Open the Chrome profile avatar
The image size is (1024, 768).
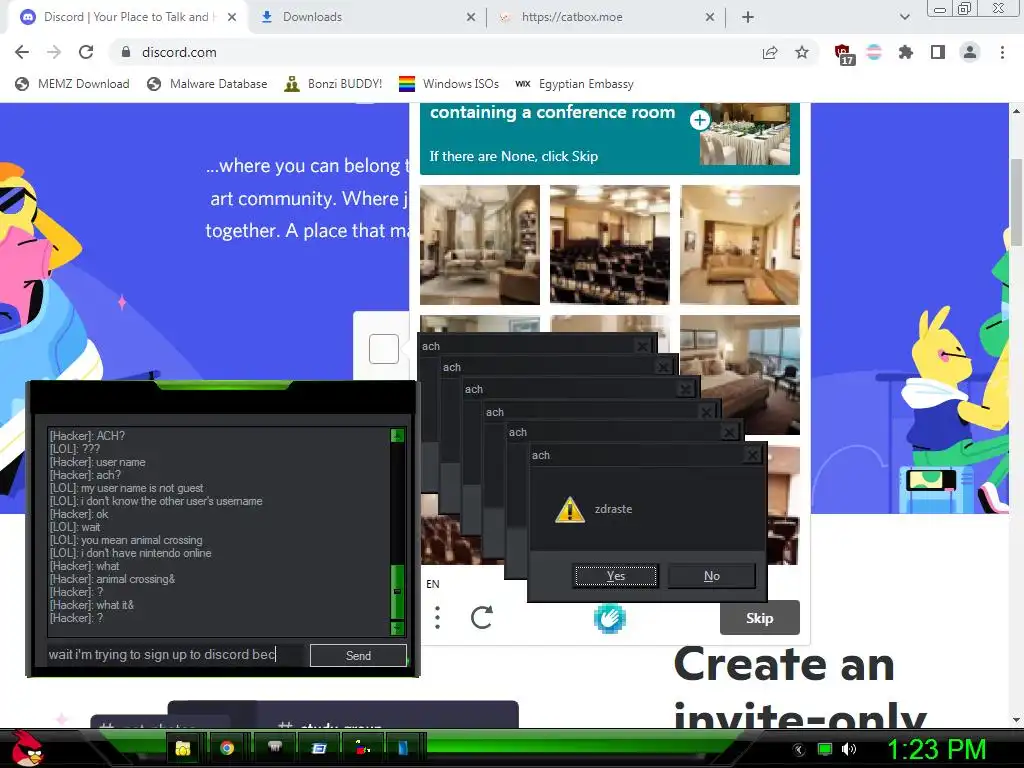coord(970,52)
